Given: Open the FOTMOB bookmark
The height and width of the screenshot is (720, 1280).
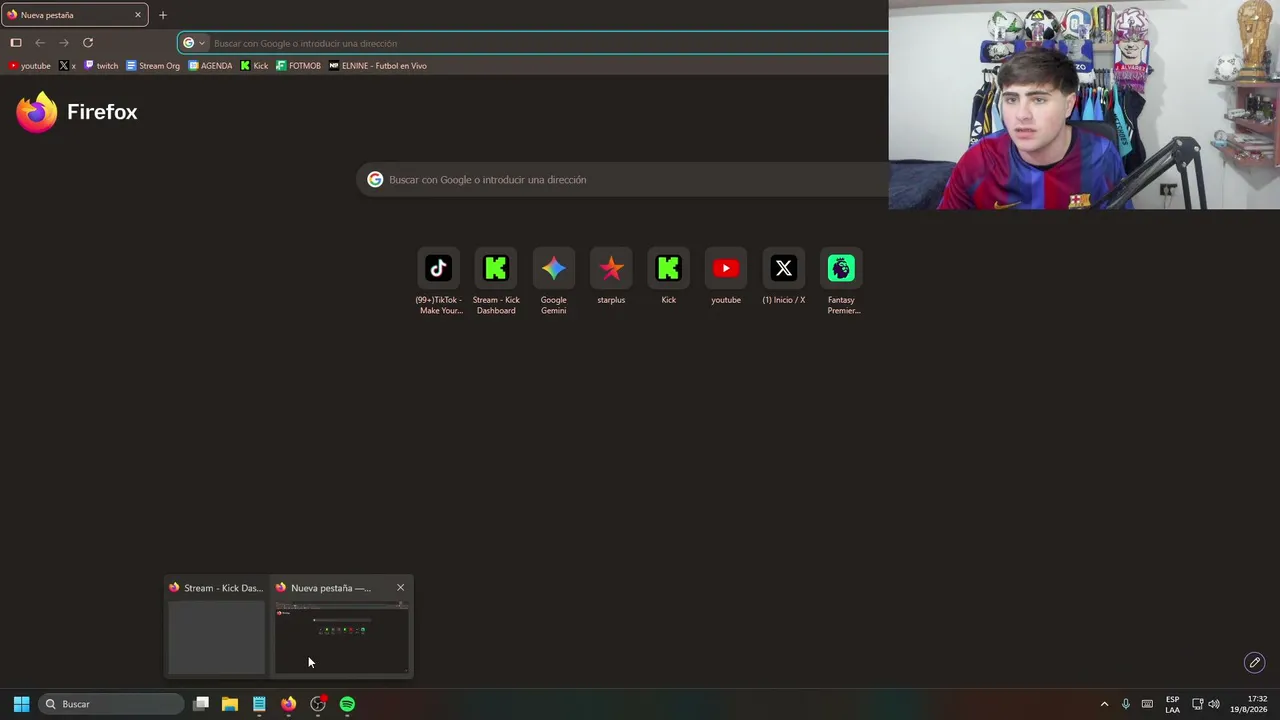Looking at the screenshot, I should click(x=298, y=66).
